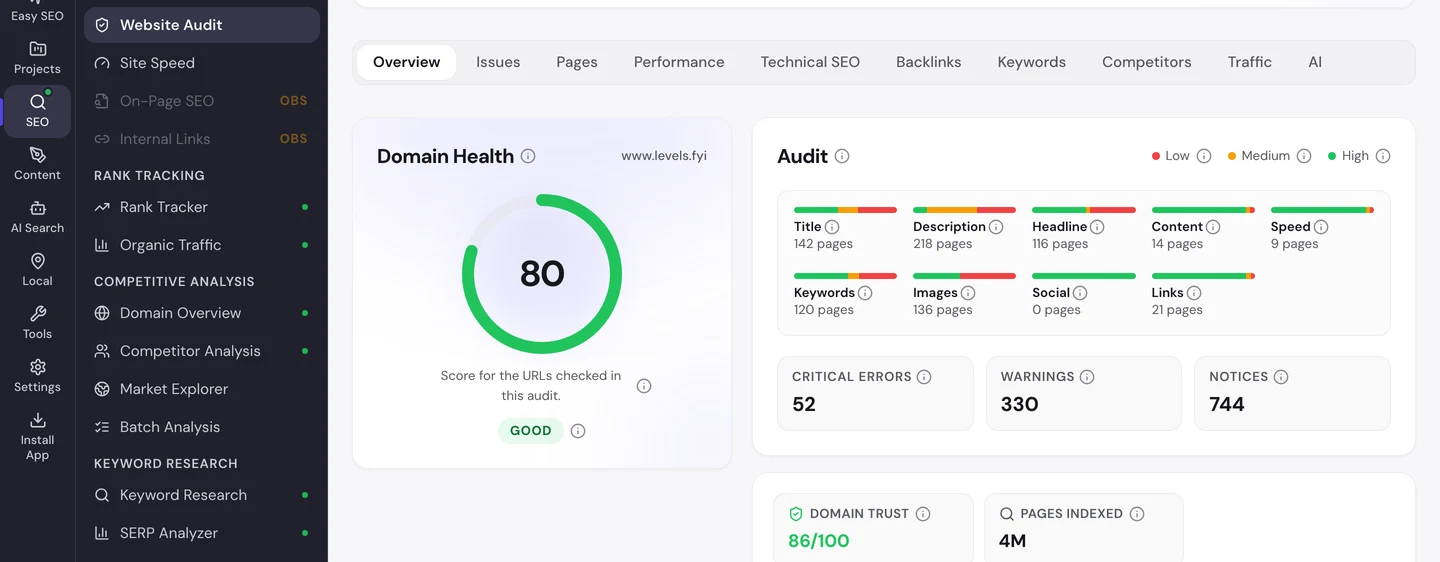Click the Description metric info icon

[x=996, y=227]
